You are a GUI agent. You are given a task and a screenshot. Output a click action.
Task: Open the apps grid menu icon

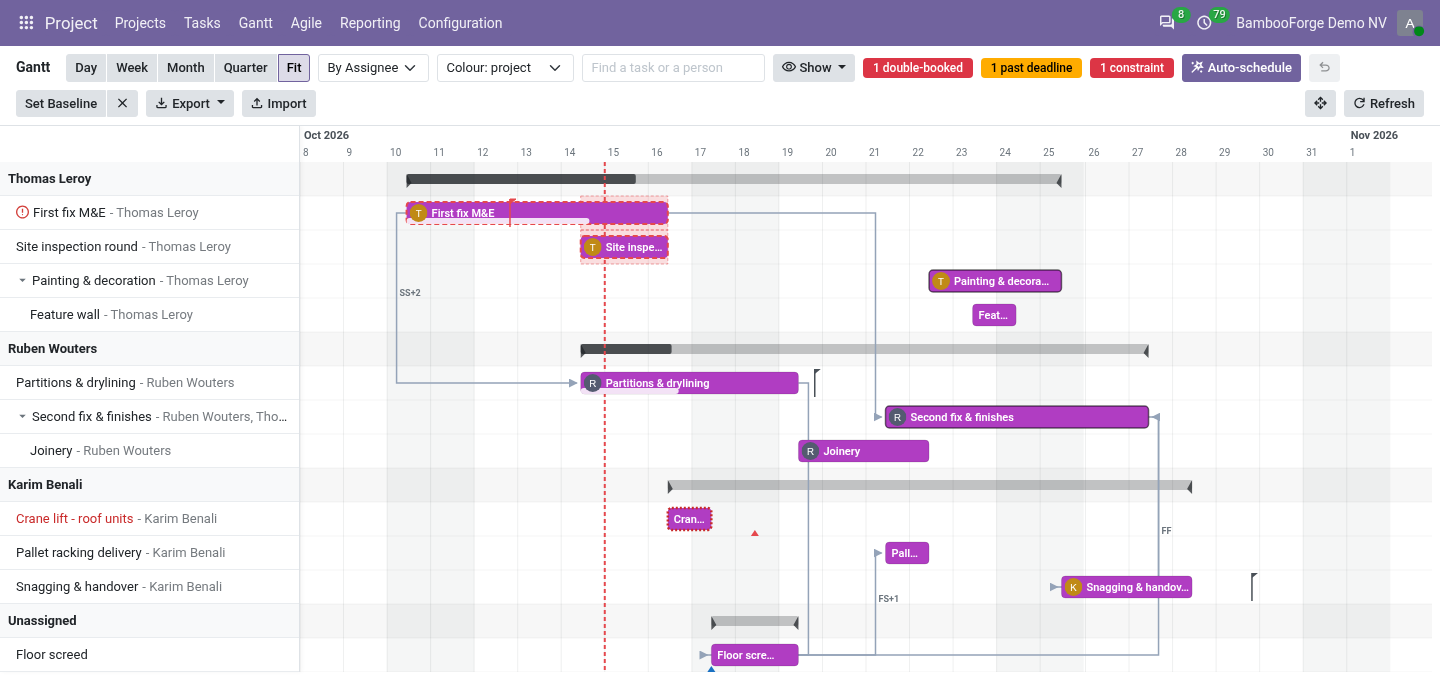point(27,23)
